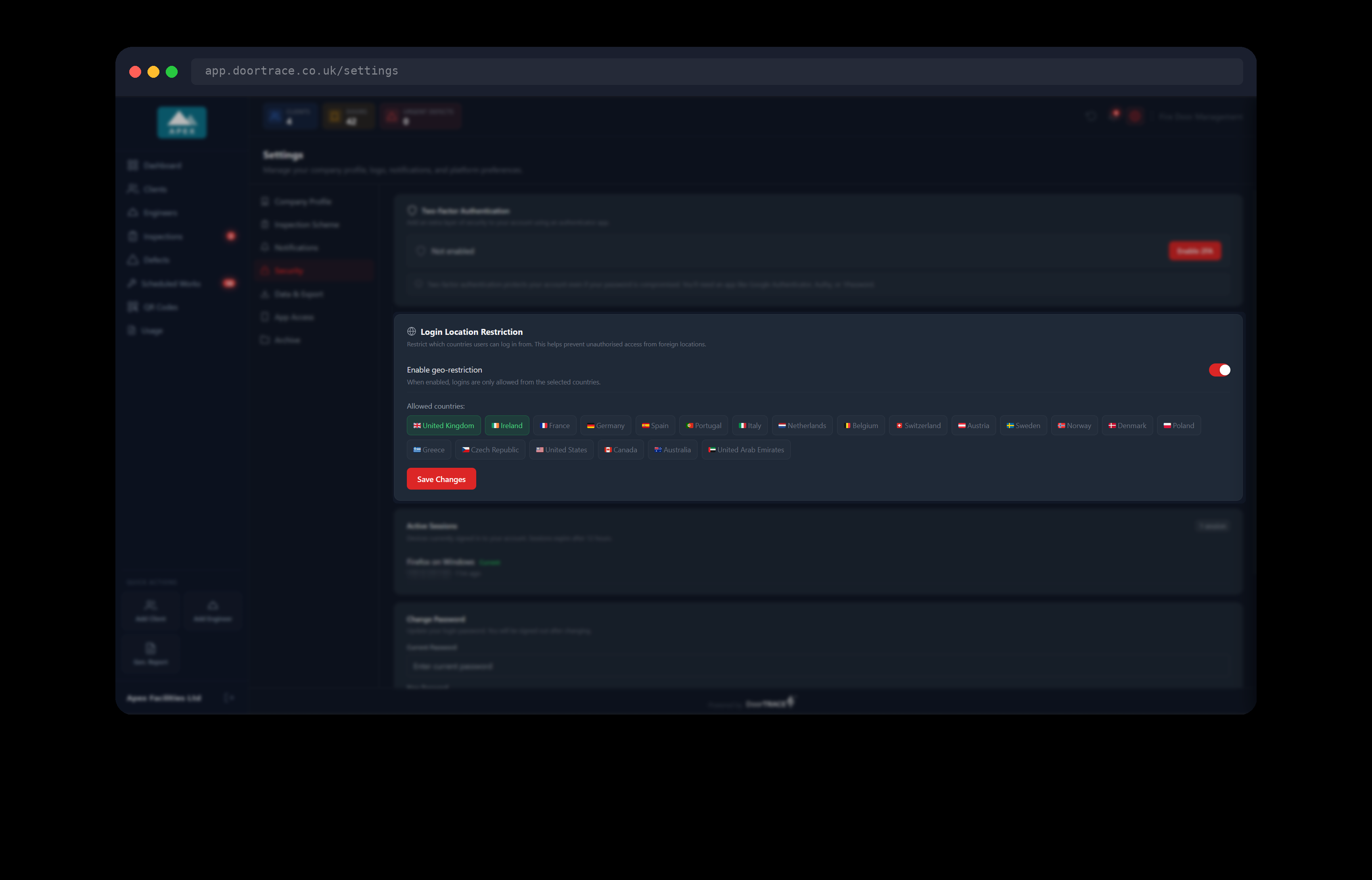
Task: Pick Poland from the country chips
Action: click(x=1179, y=425)
